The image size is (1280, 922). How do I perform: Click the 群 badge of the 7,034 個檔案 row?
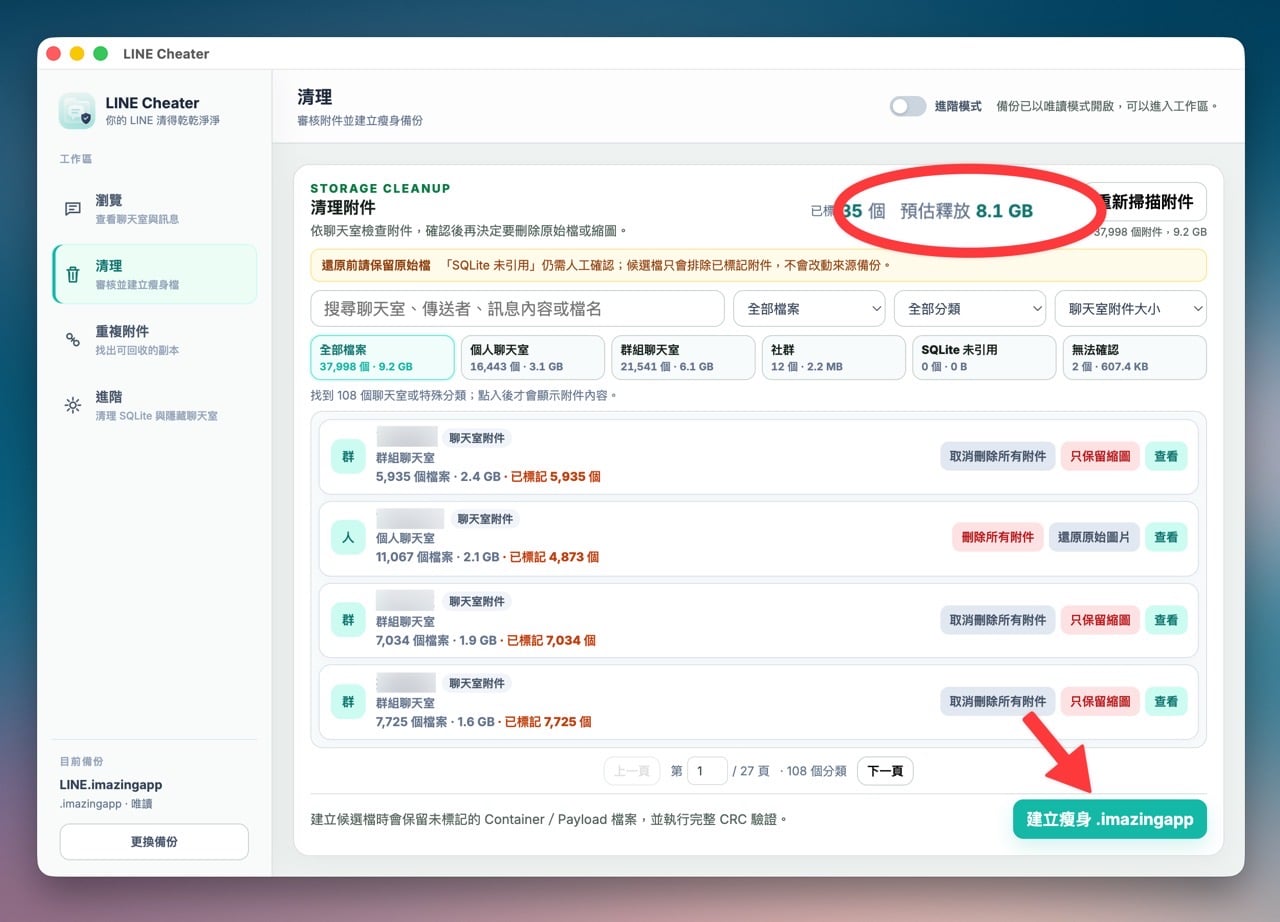(348, 620)
